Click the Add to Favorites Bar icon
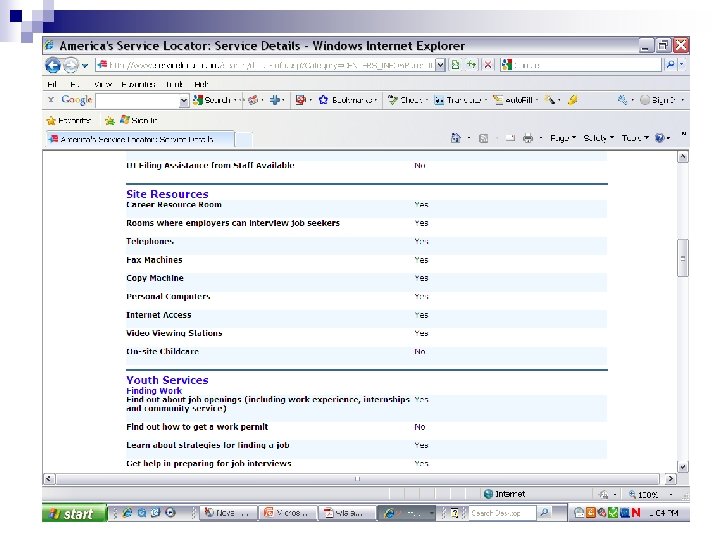This screenshot has height=540, width=720. 109,121
